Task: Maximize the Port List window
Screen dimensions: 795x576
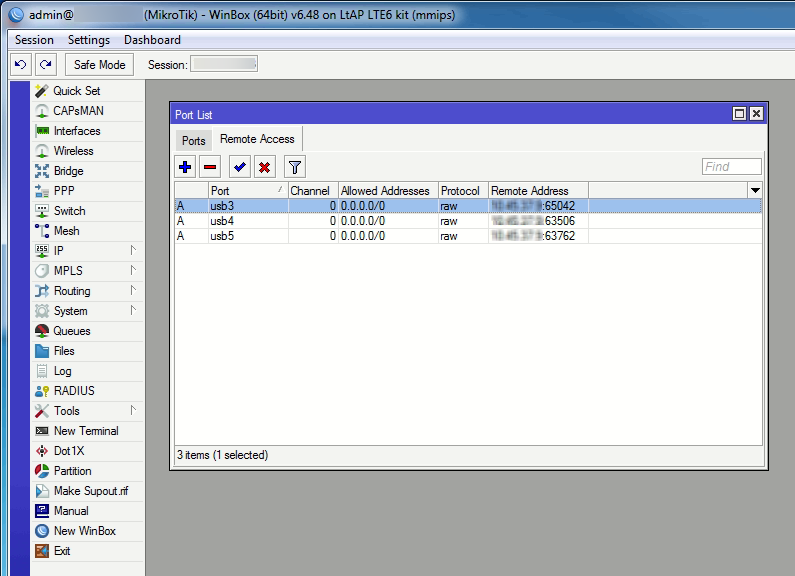Action: [x=739, y=114]
